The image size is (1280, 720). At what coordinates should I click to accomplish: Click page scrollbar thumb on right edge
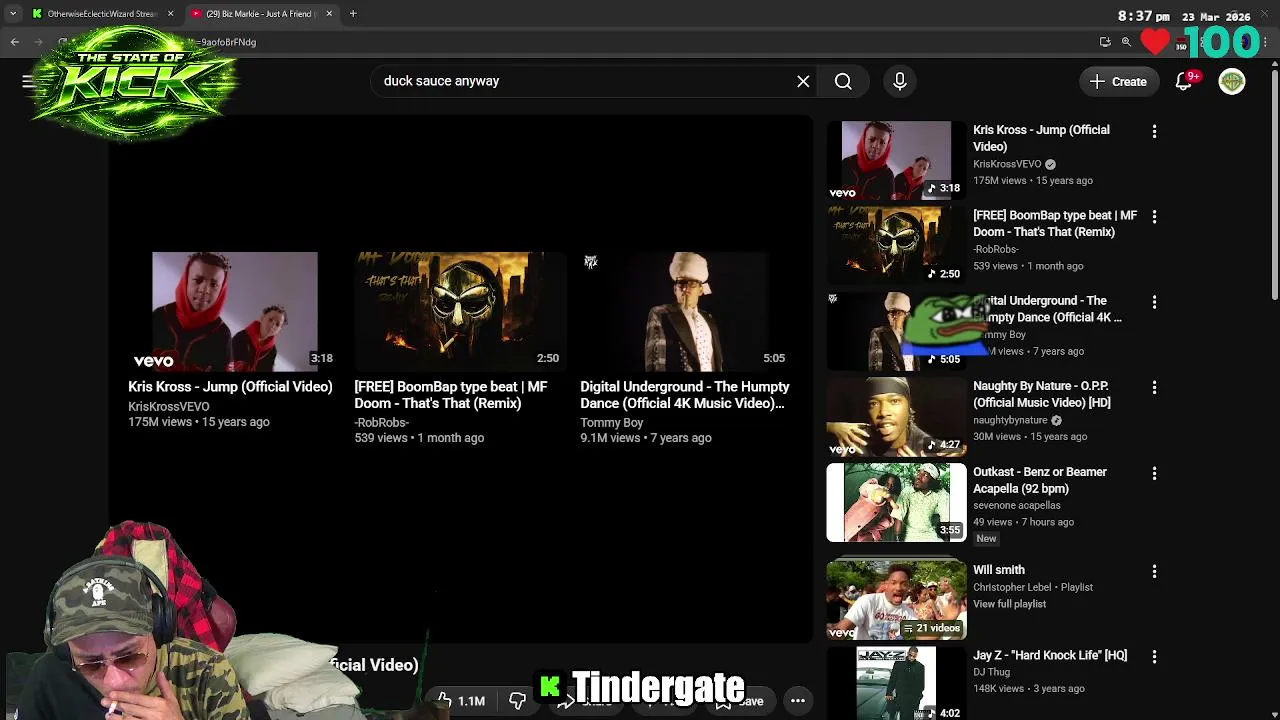tap(1274, 185)
